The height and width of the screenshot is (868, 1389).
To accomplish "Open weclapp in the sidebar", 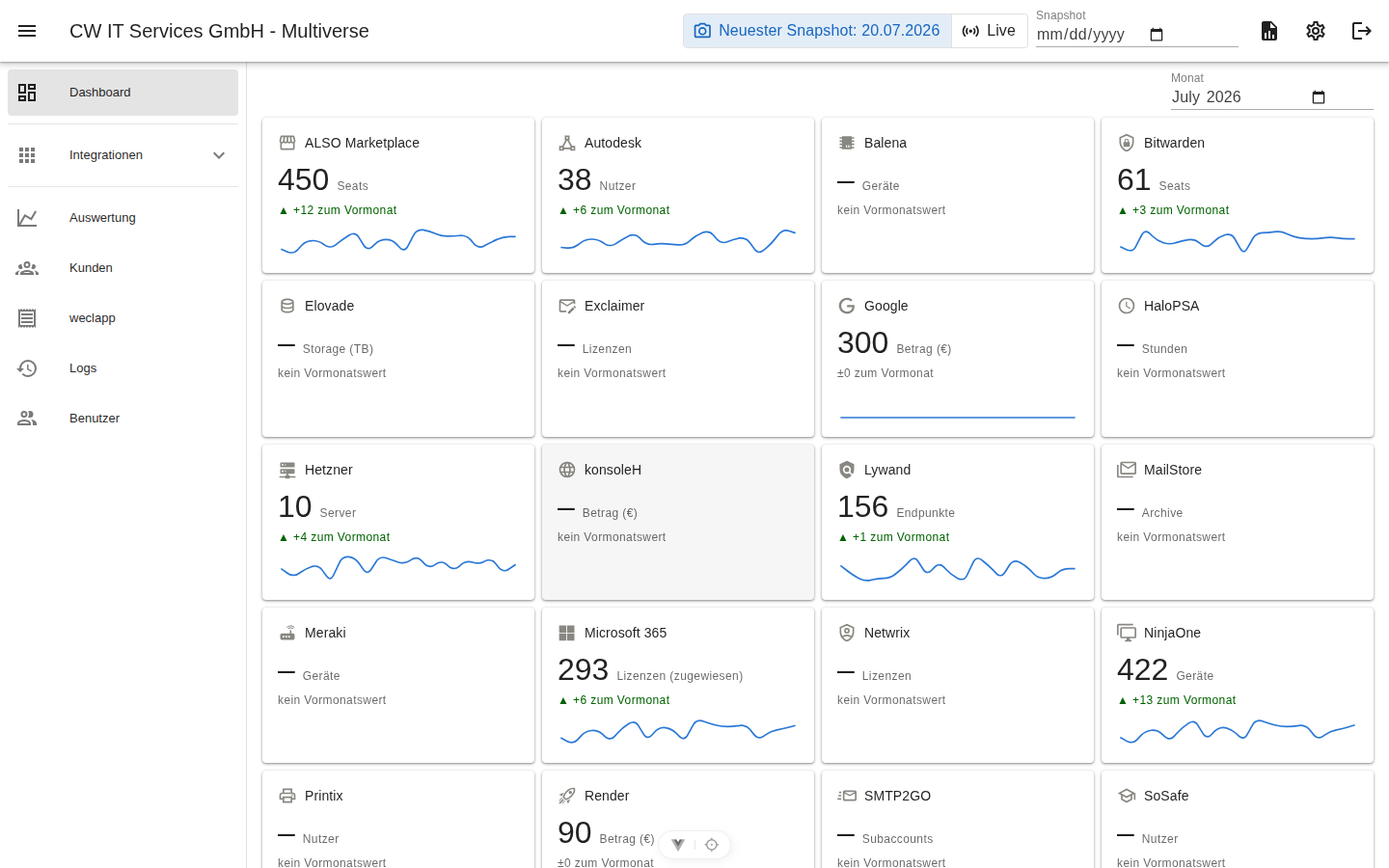I will (x=123, y=318).
